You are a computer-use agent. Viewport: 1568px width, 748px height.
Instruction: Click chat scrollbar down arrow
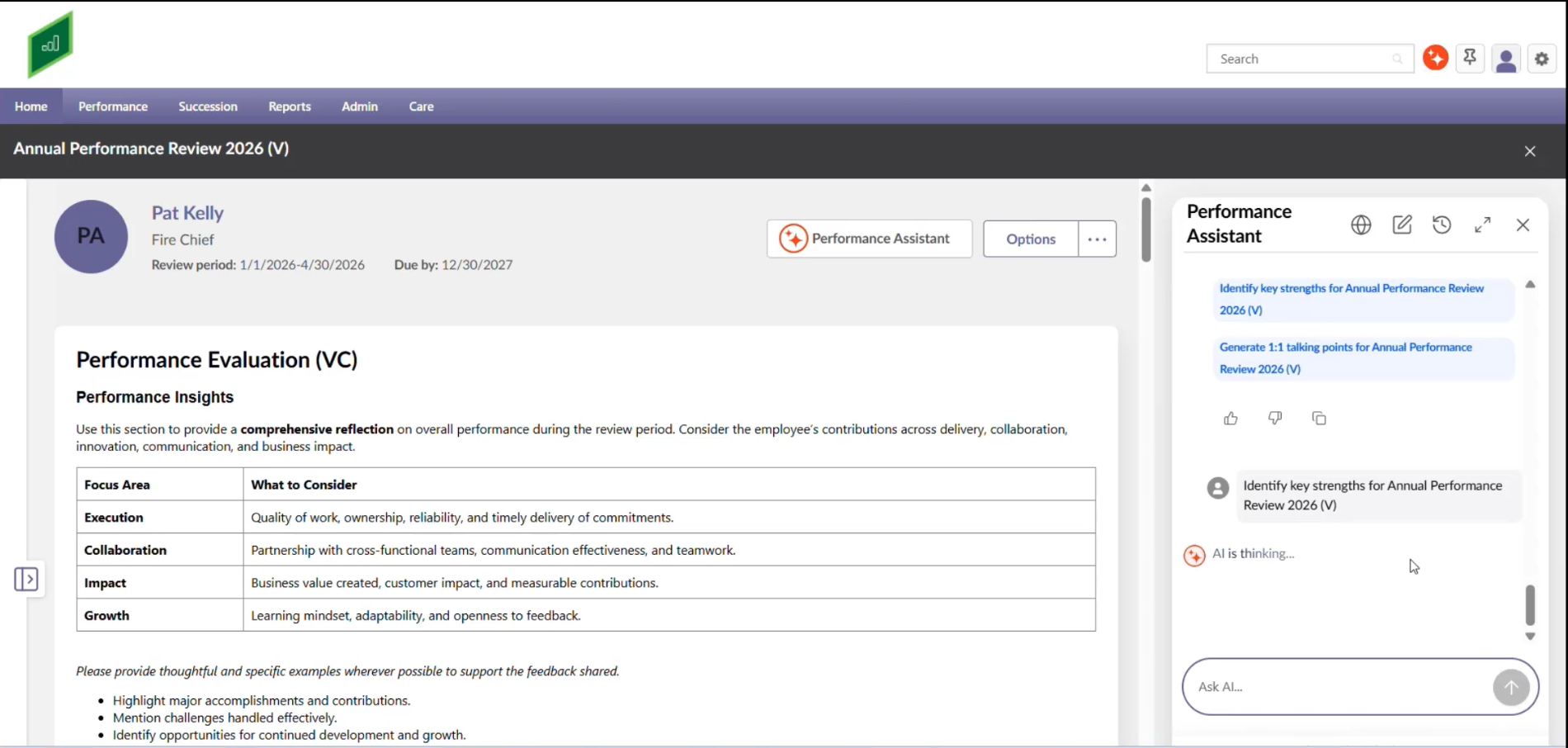tap(1530, 637)
